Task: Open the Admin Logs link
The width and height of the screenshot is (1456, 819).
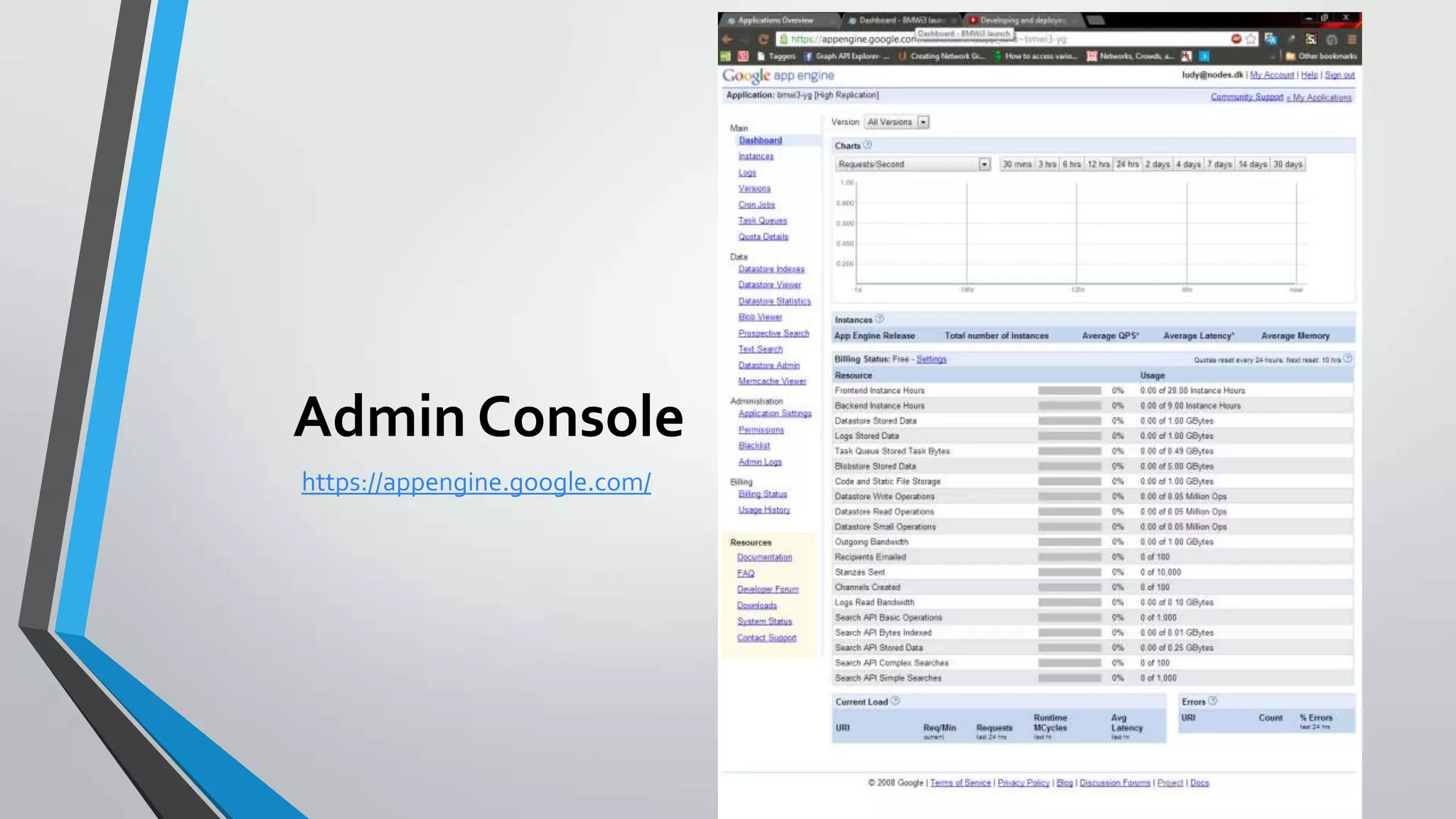Action: pos(760,462)
